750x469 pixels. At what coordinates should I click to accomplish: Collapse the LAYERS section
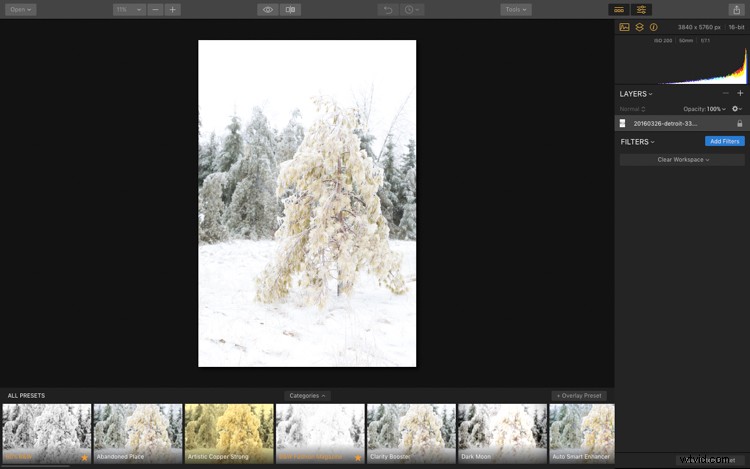636,94
